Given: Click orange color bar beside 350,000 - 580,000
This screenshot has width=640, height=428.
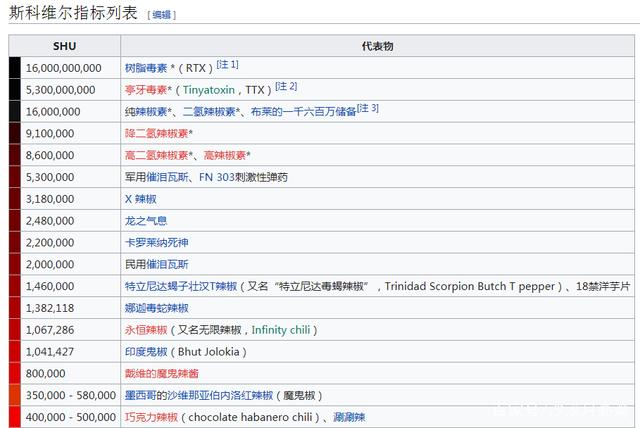Looking at the screenshot, I should (15, 395).
